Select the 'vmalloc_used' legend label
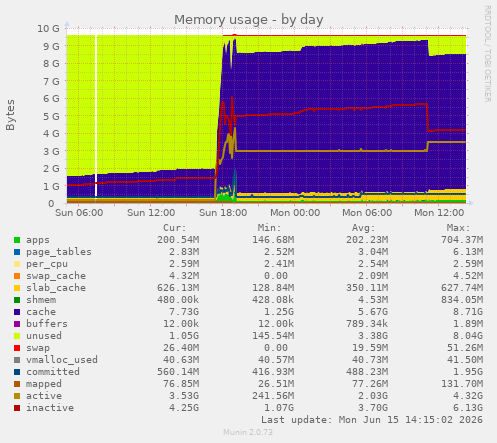The width and height of the screenshot is (497, 443). click(x=62, y=360)
